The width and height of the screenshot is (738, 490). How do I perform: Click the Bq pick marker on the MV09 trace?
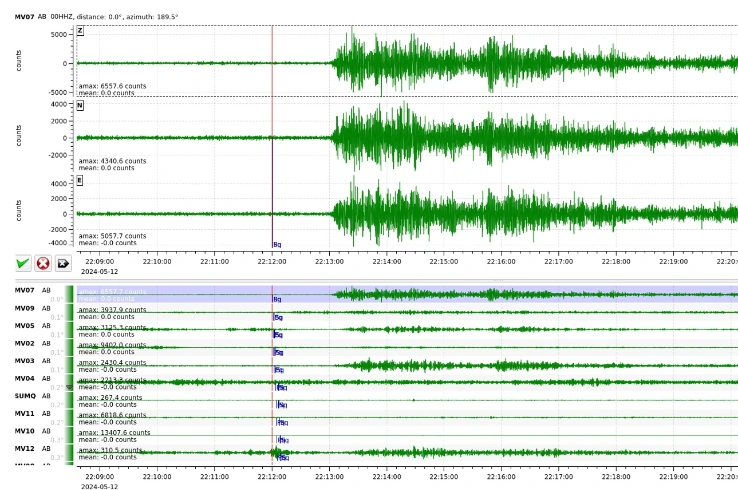coord(278,317)
